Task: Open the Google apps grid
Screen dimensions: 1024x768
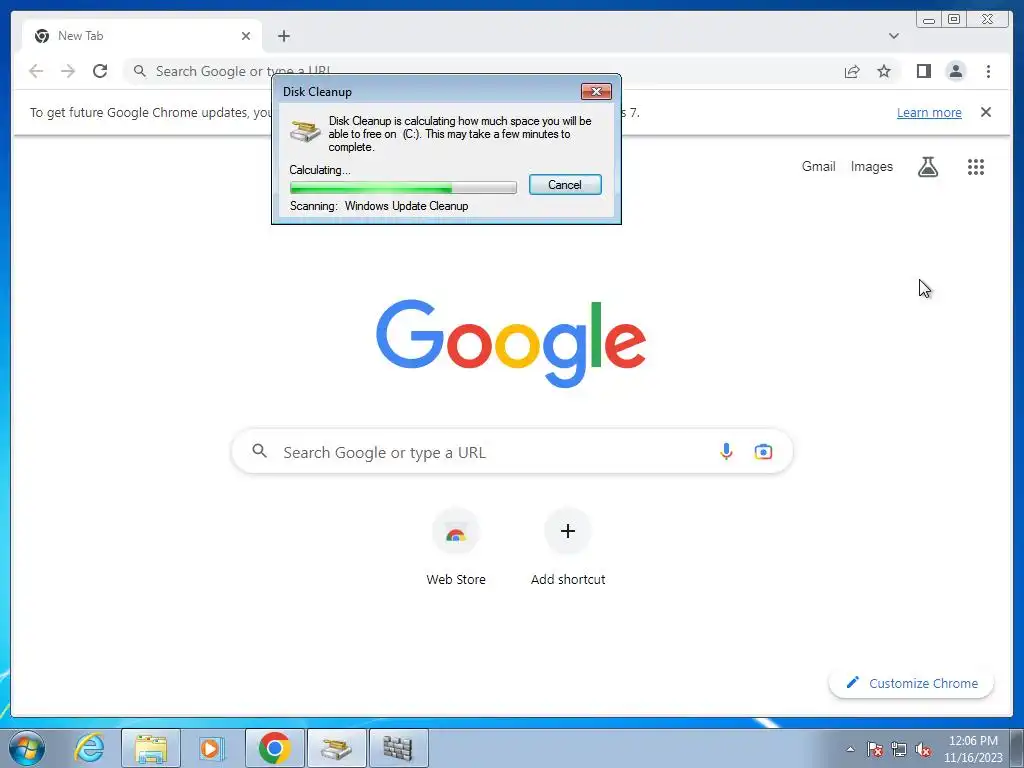Action: pos(976,167)
